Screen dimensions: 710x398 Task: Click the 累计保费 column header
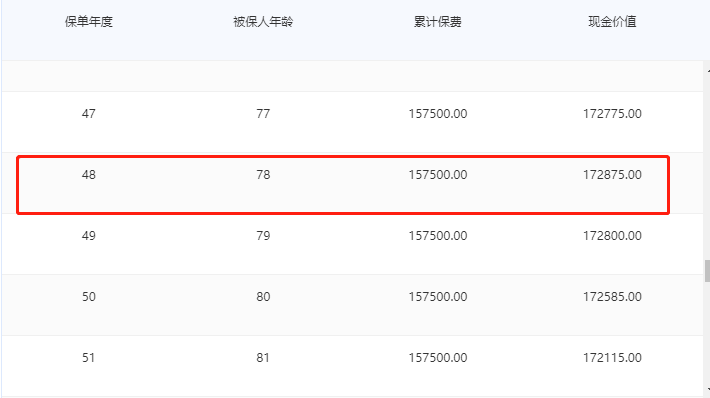(437, 22)
